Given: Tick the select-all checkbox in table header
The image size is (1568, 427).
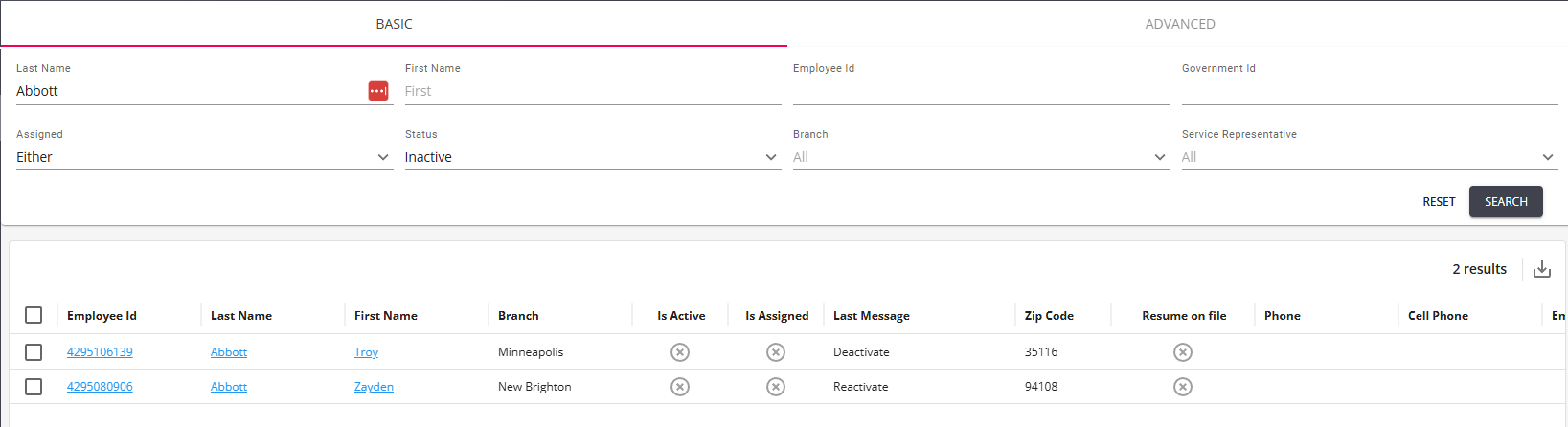Looking at the screenshot, I should coord(34,315).
